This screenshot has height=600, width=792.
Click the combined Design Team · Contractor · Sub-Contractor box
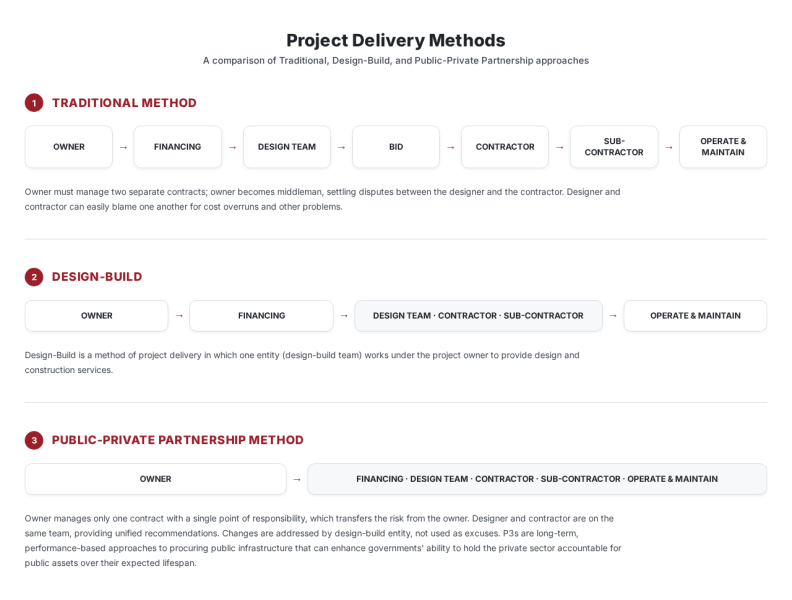pos(478,316)
